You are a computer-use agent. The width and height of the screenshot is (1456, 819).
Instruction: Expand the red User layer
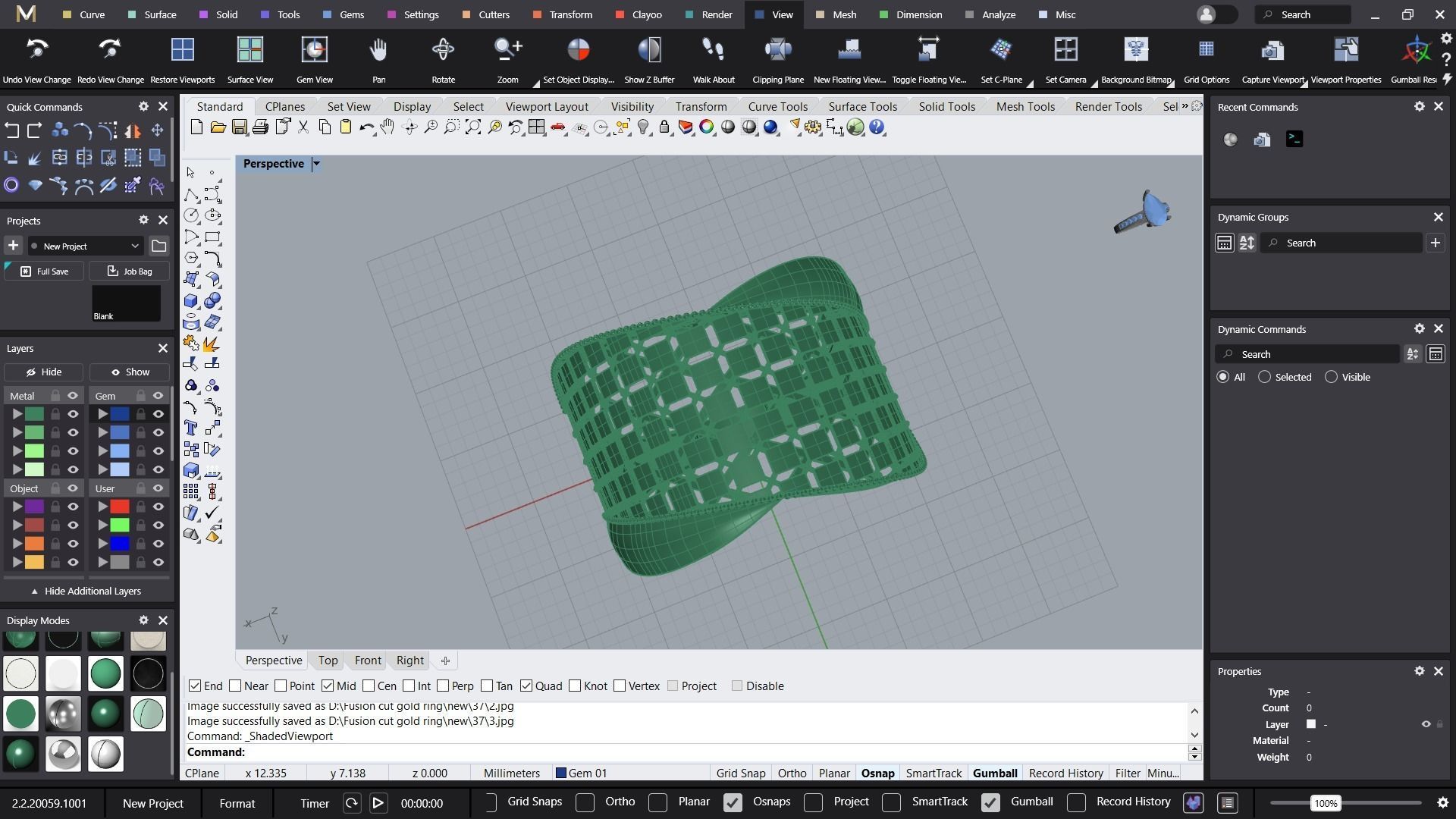click(x=102, y=507)
